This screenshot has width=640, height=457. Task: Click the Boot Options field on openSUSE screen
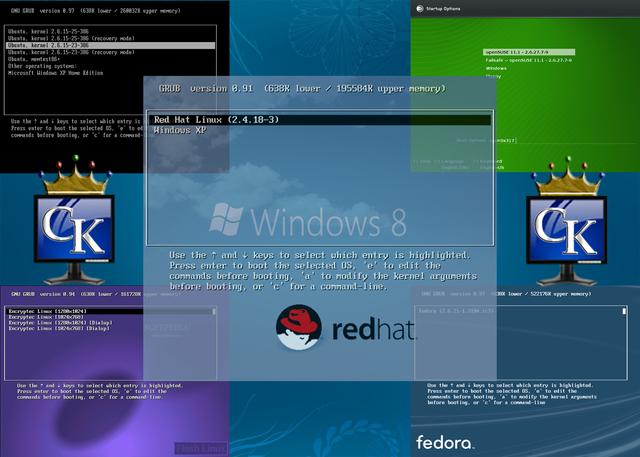[487, 140]
